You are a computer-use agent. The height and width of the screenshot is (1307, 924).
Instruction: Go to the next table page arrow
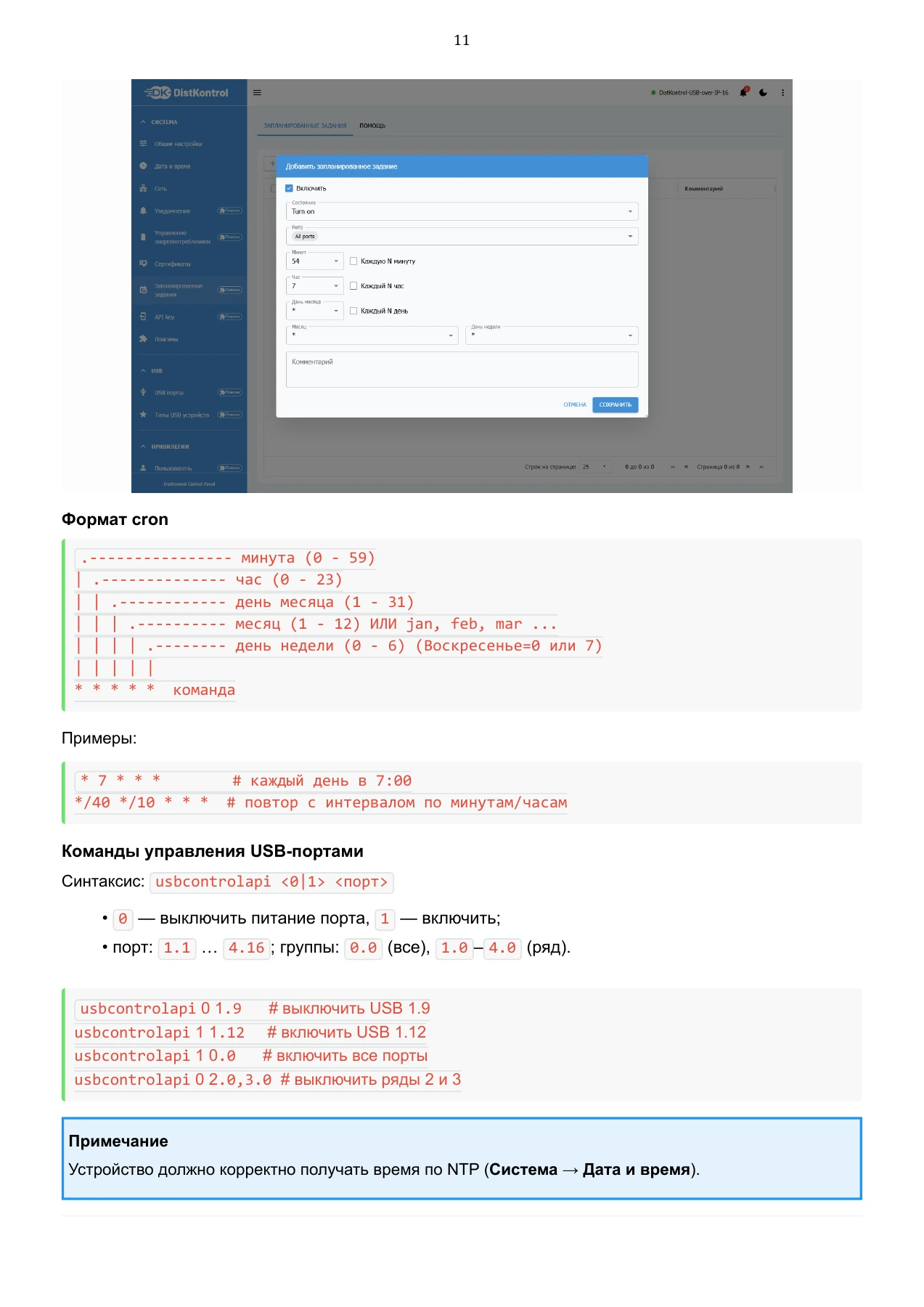748,467
